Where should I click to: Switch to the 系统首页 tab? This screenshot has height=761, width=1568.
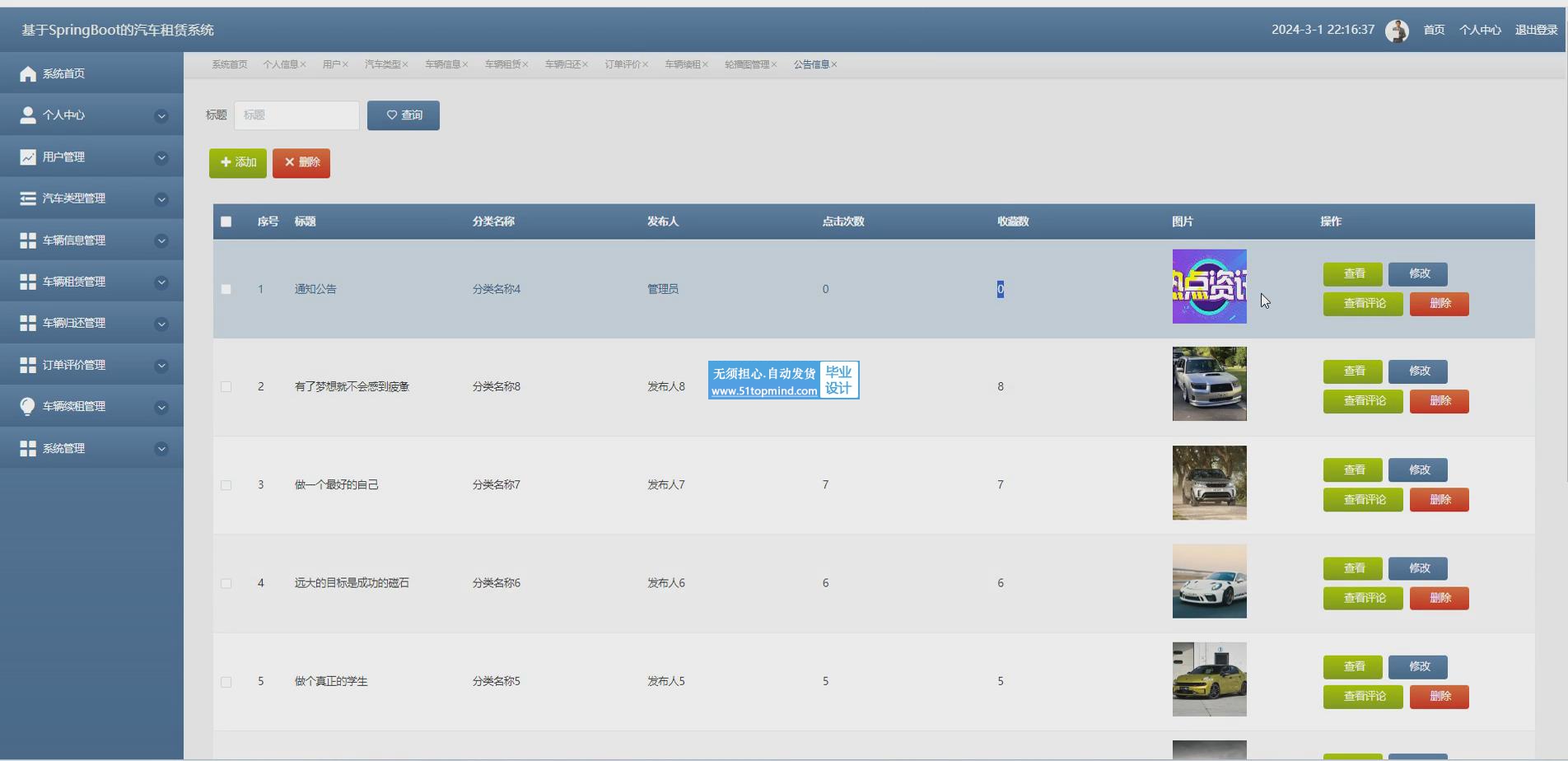click(x=229, y=64)
